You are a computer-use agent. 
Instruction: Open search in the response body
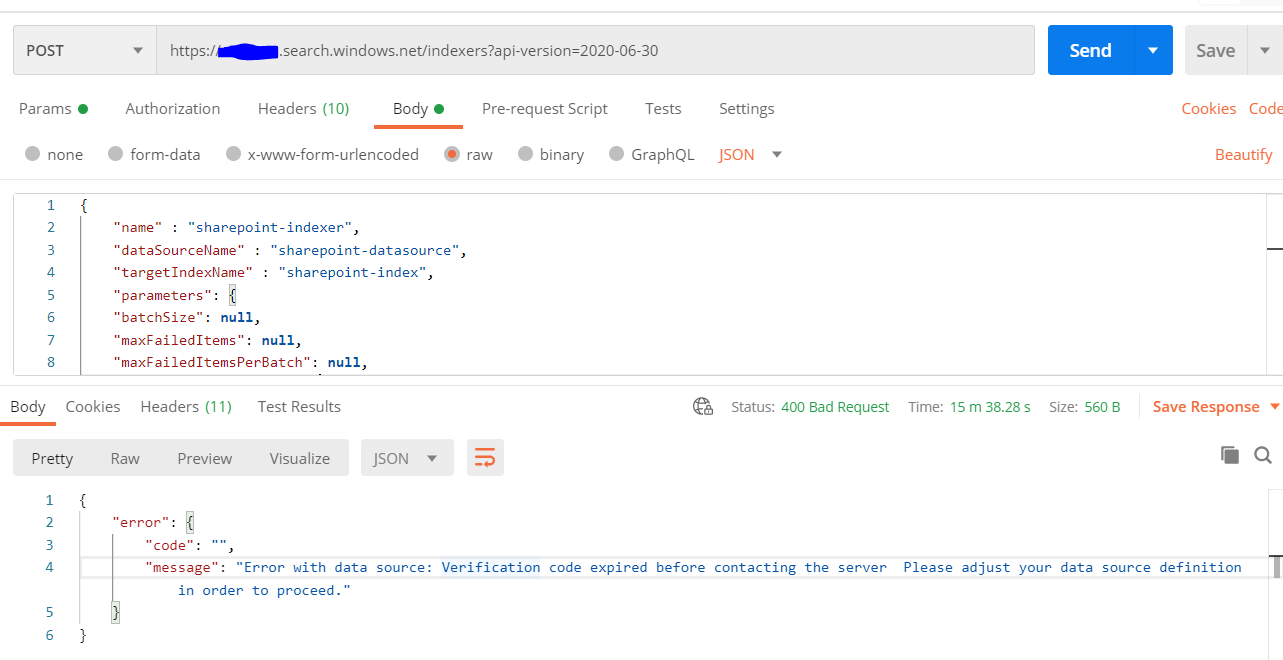pos(1263,455)
